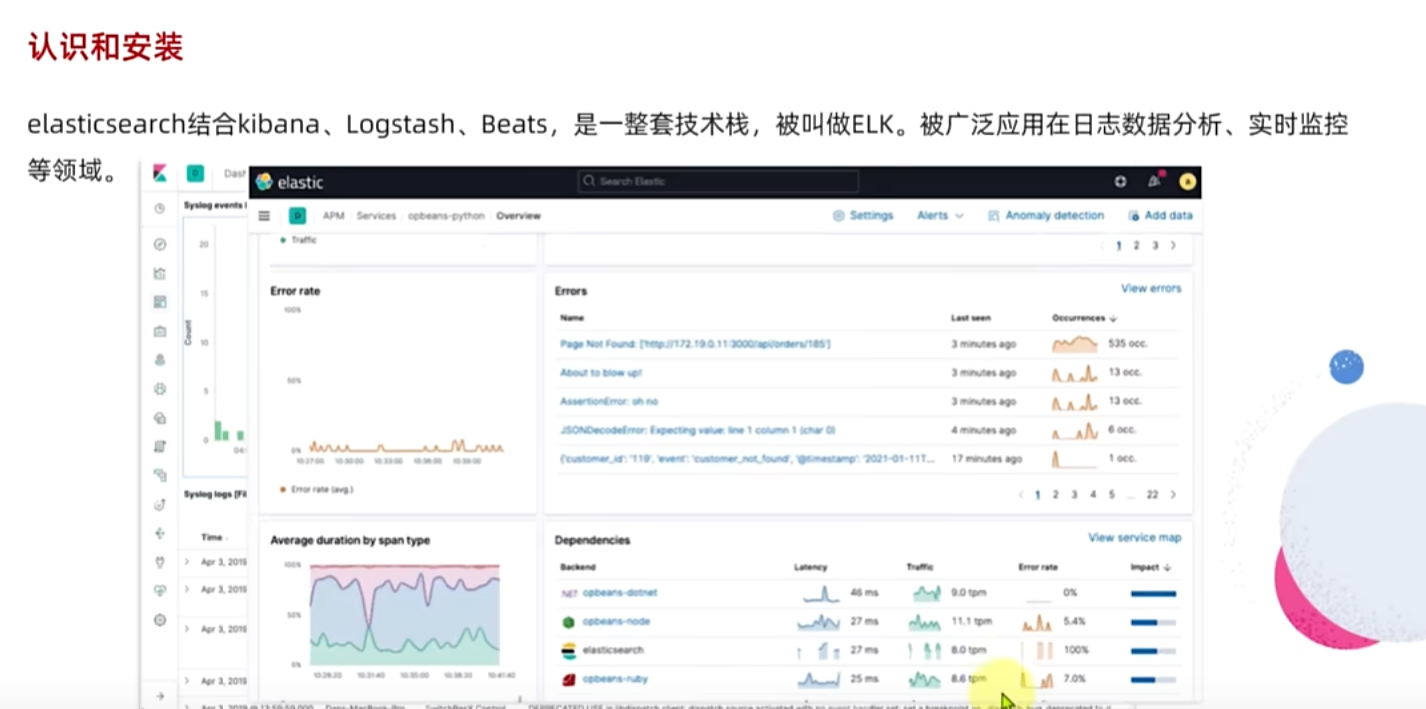The image size is (1426, 709).
Task: Toggle Traffic legend item
Action: click(x=298, y=241)
